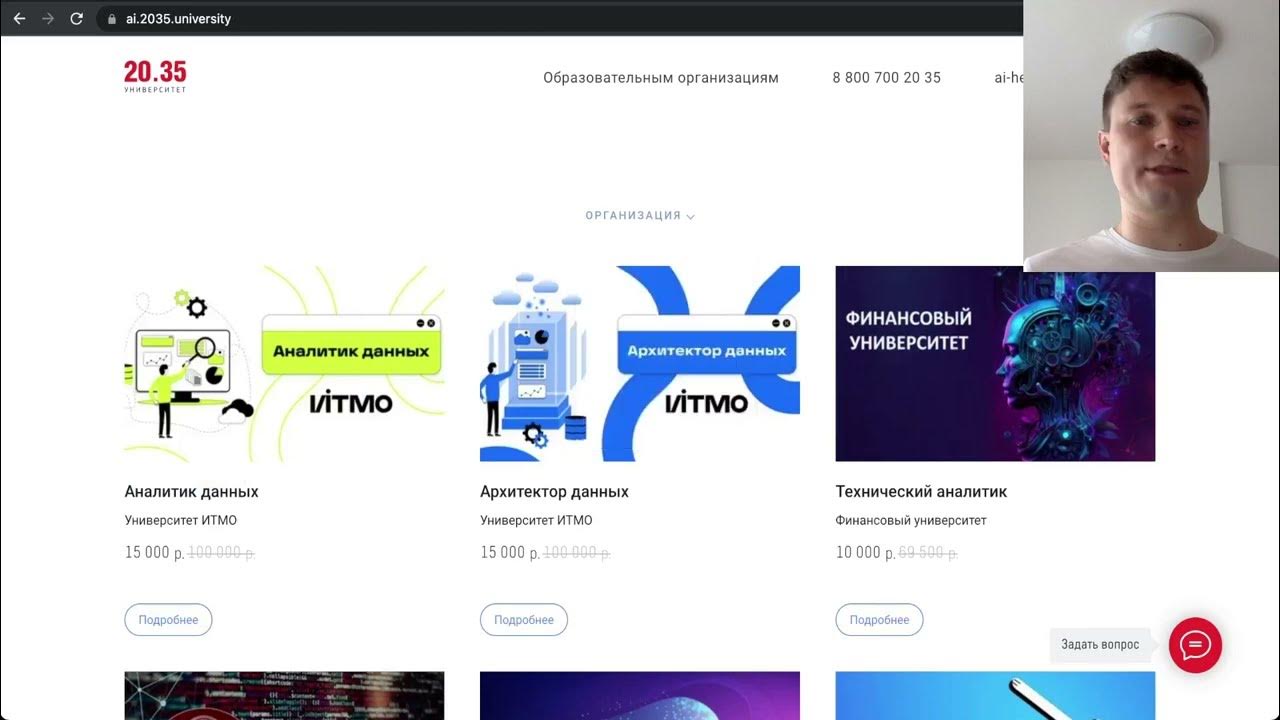Click Подробнее under Архитектор данных
The image size is (1280, 720).
(x=524, y=620)
